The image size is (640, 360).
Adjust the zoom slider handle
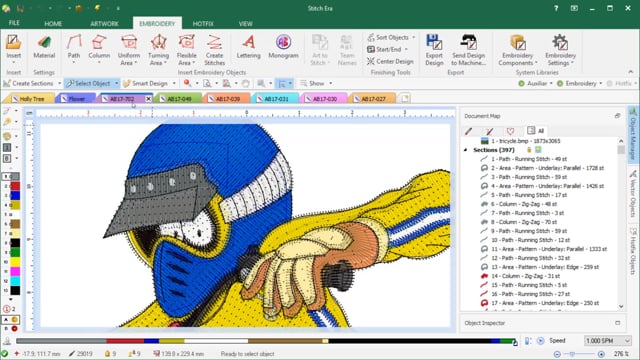pyautogui.click(x=571, y=354)
